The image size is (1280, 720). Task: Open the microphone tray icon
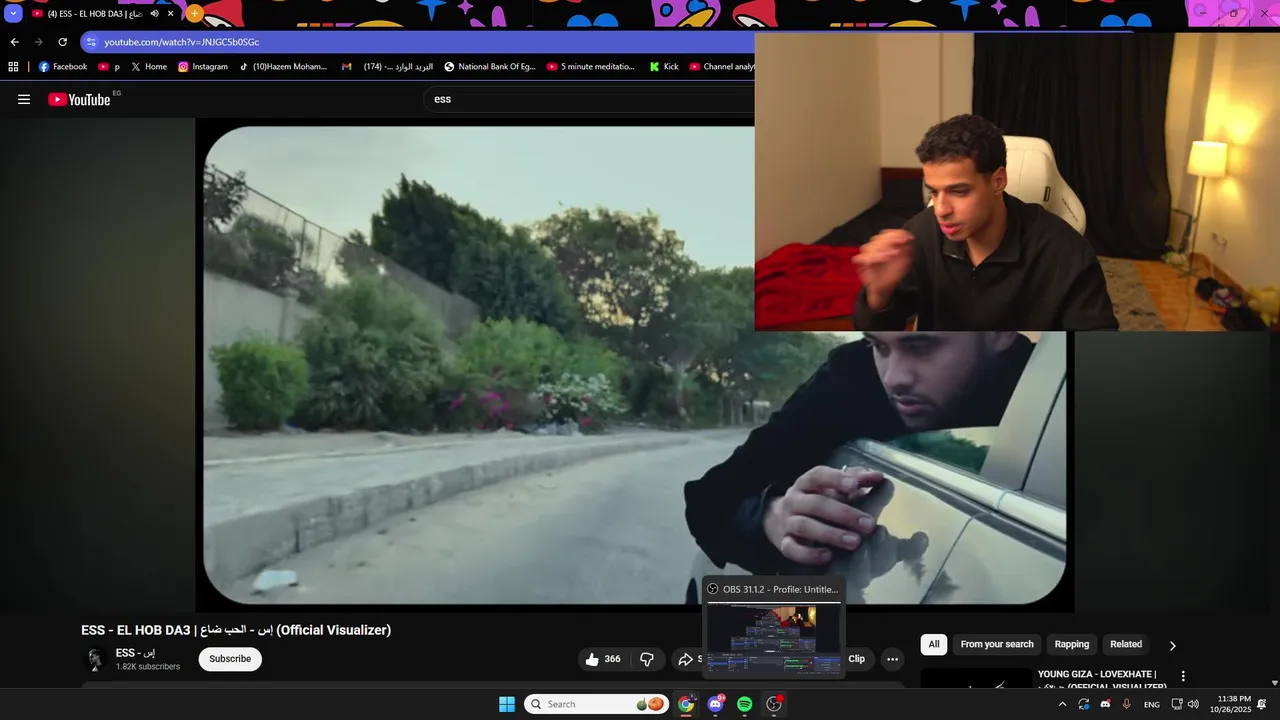click(1127, 704)
